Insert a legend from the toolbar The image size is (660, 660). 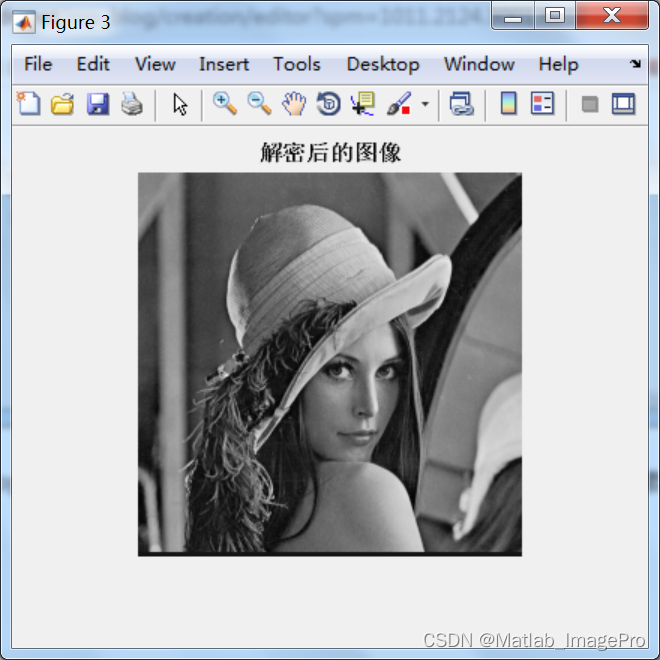coord(543,104)
